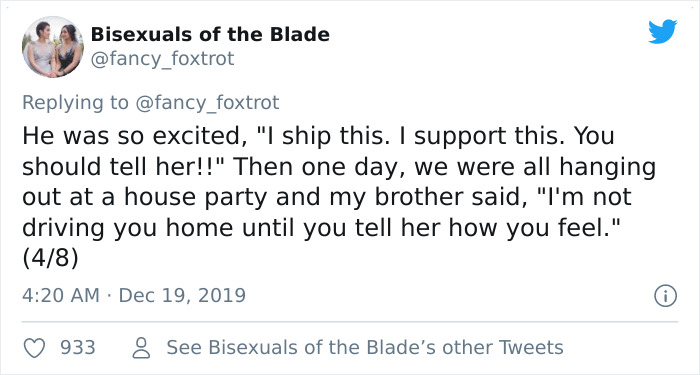
Task: Click the Twitter bird logo
Action: click(x=662, y=32)
